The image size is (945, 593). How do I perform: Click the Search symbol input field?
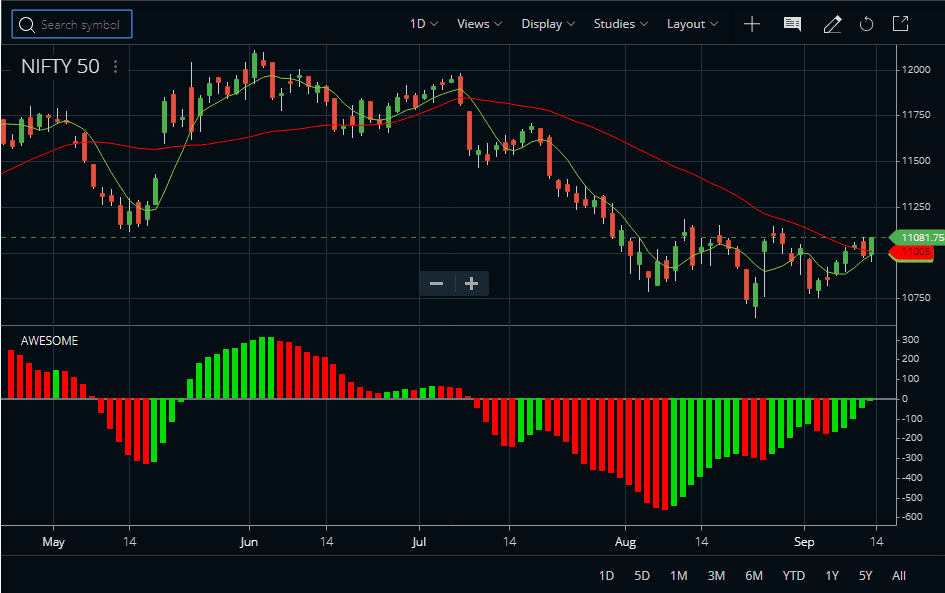[x=72, y=25]
